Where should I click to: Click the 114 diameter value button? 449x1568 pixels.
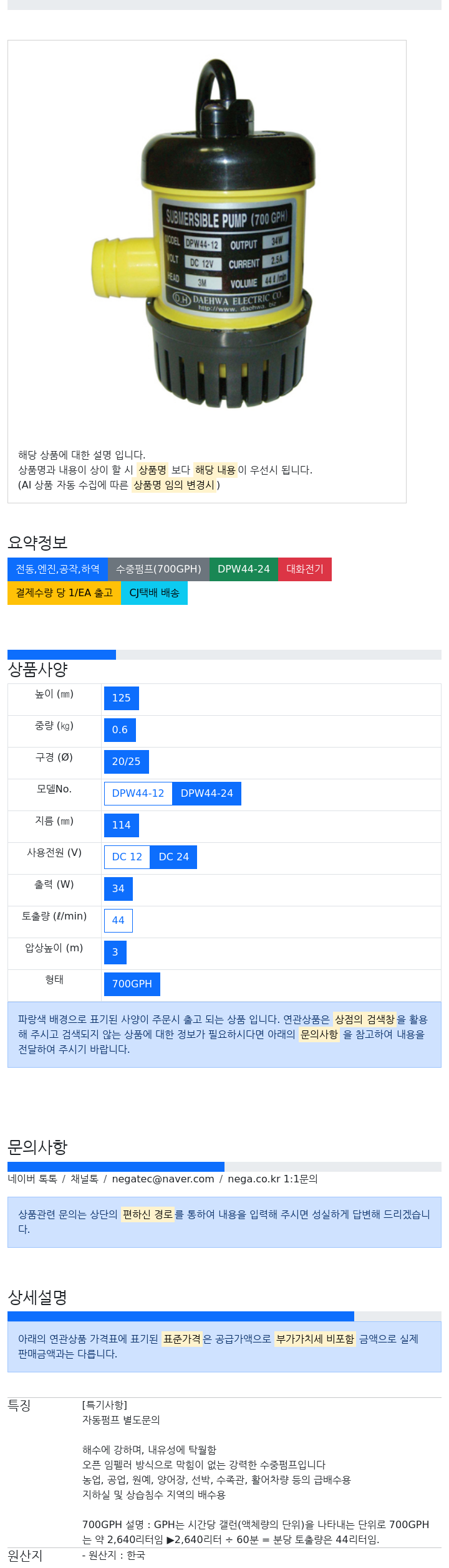[121, 825]
